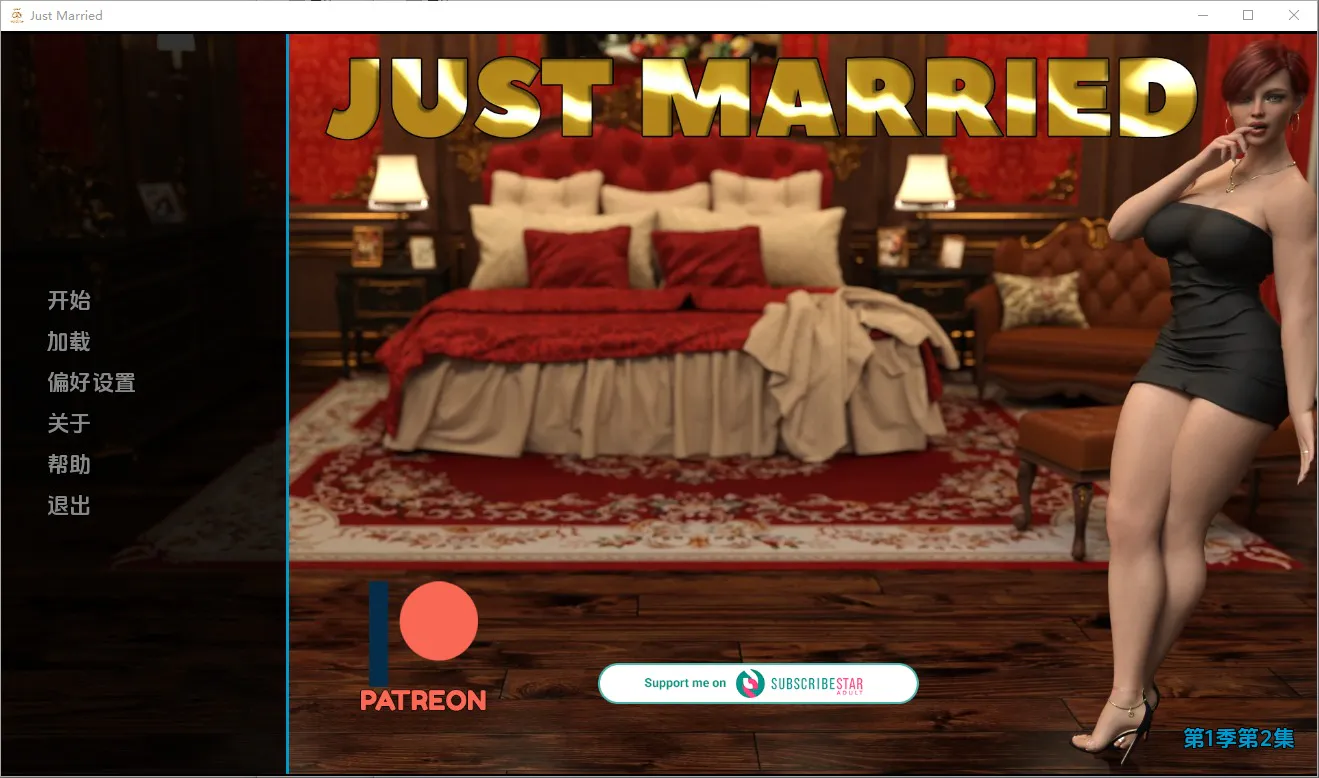Click the 第1季第2集 episode label
The image size is (1319, 778).
(x=1238, y=738)
